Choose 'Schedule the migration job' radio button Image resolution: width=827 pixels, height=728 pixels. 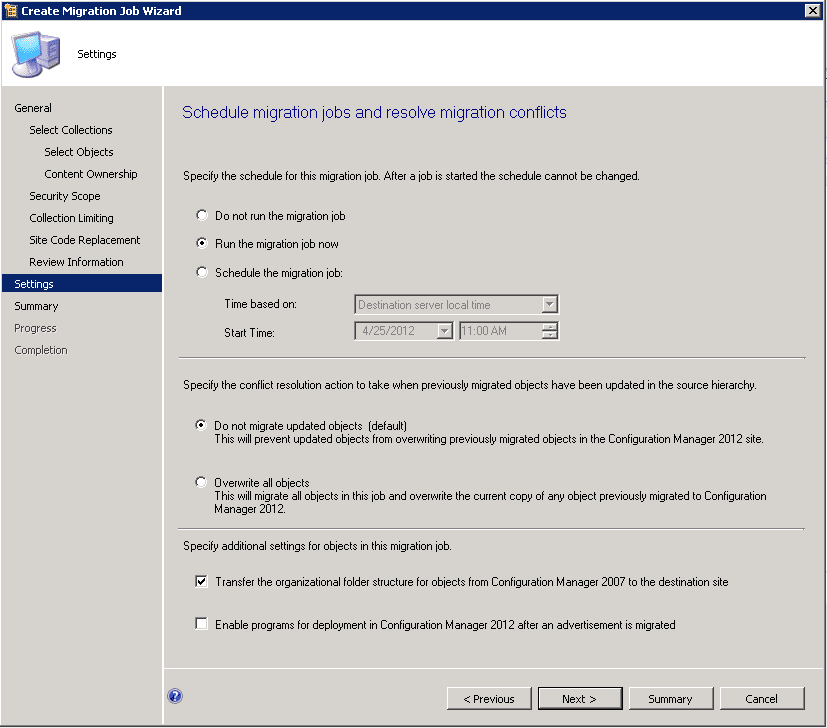[203, 272]
